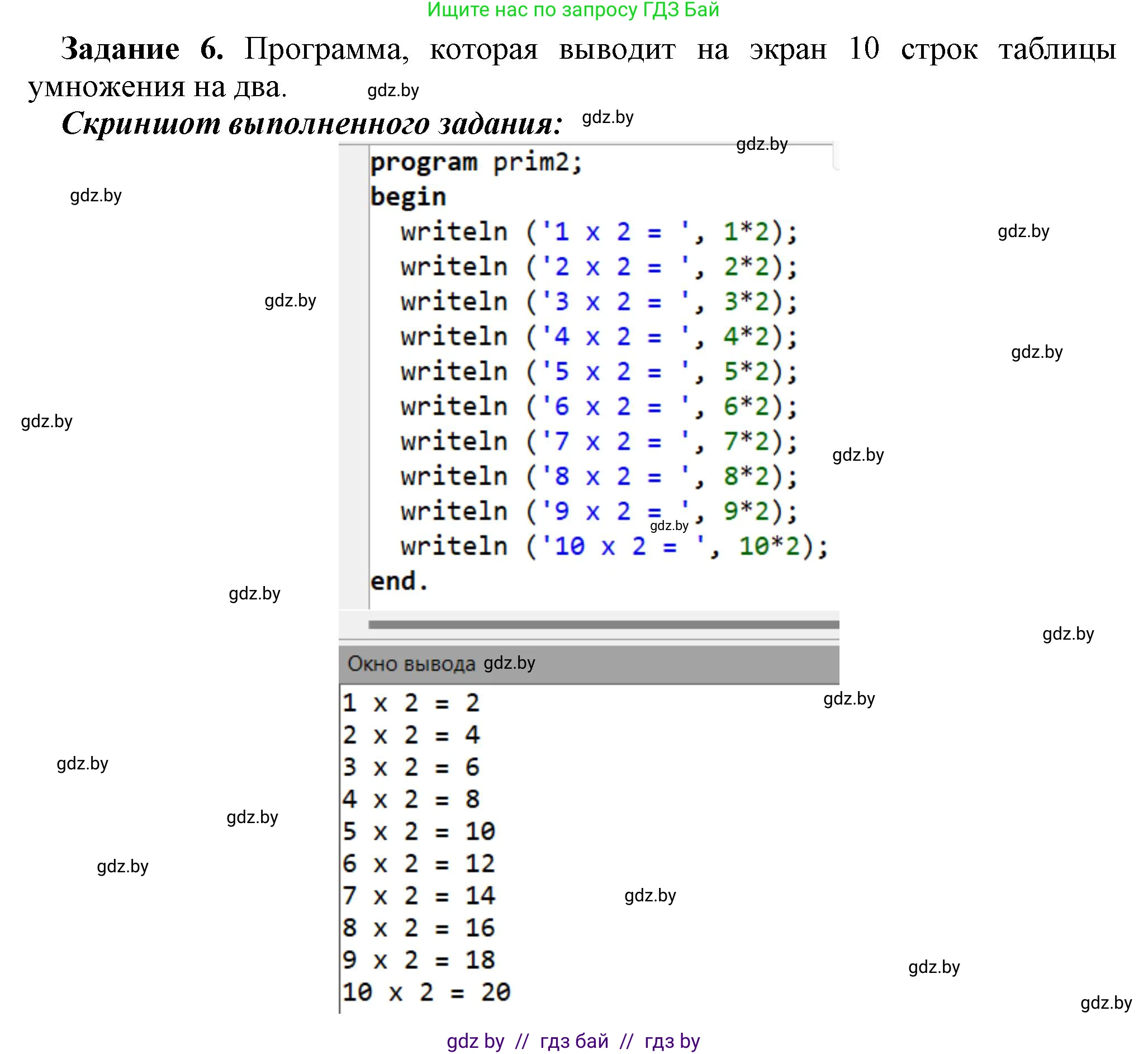
Task: Click the output row '3 x 2 = 6'
Action: pos(410,767)
